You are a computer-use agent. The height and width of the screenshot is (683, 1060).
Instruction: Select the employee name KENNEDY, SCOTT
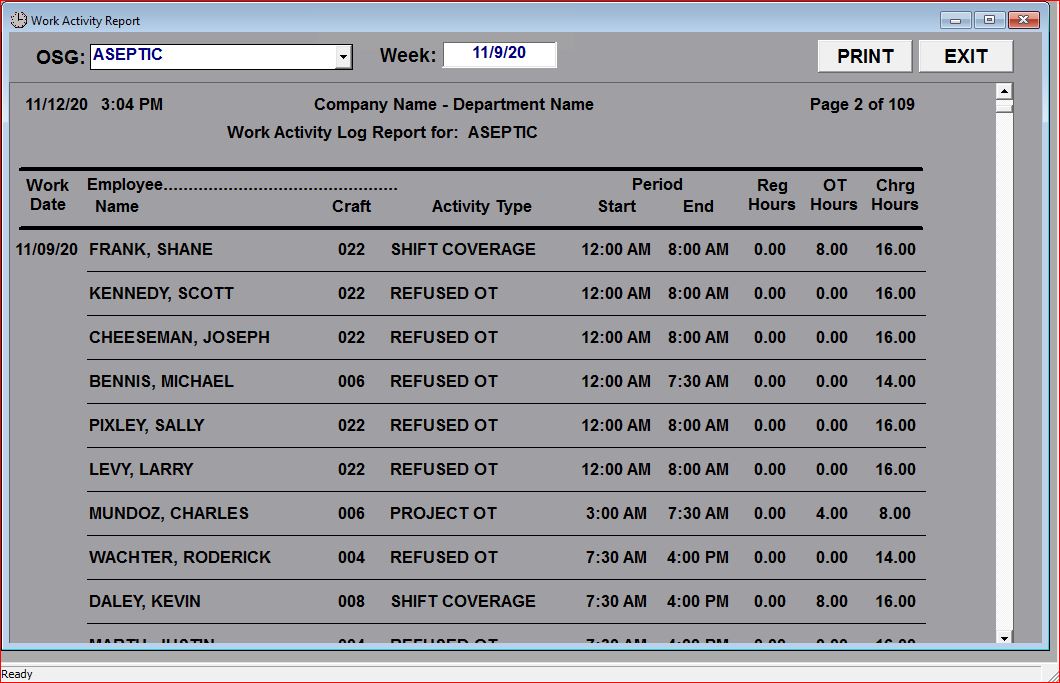(161, 293)
